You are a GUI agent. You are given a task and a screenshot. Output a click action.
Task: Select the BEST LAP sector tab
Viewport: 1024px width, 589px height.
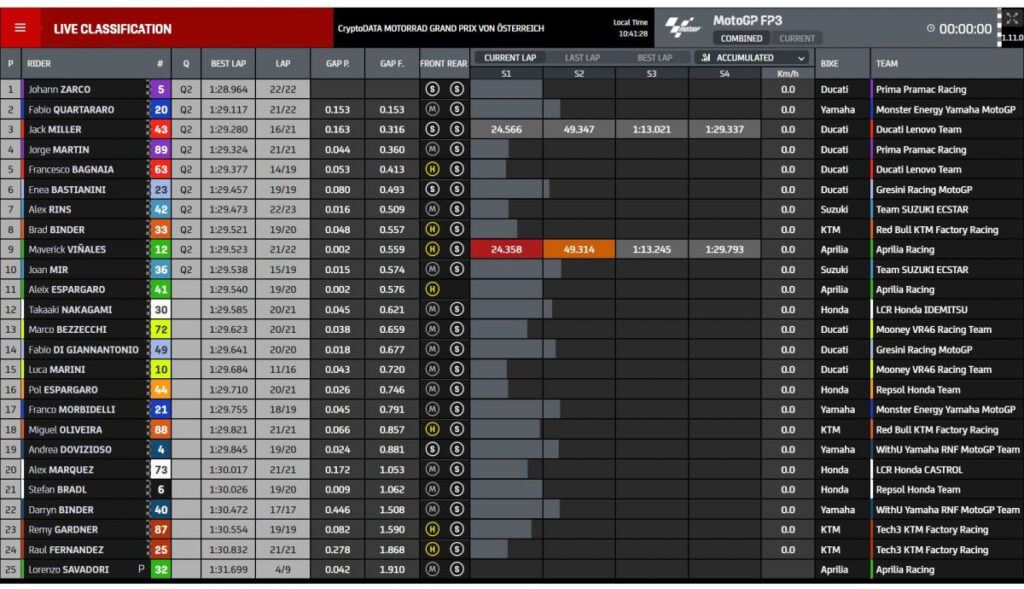click(x=654, y=57)
